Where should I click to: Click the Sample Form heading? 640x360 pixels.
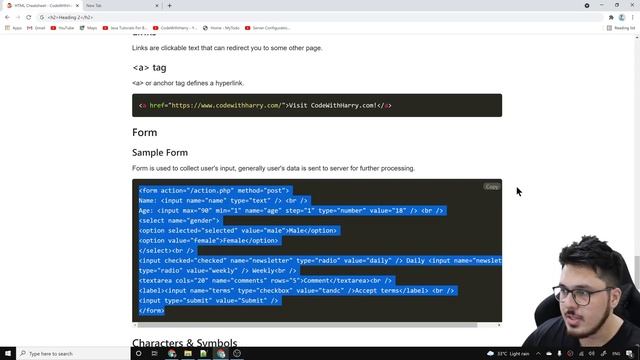[x=160, y=153]
